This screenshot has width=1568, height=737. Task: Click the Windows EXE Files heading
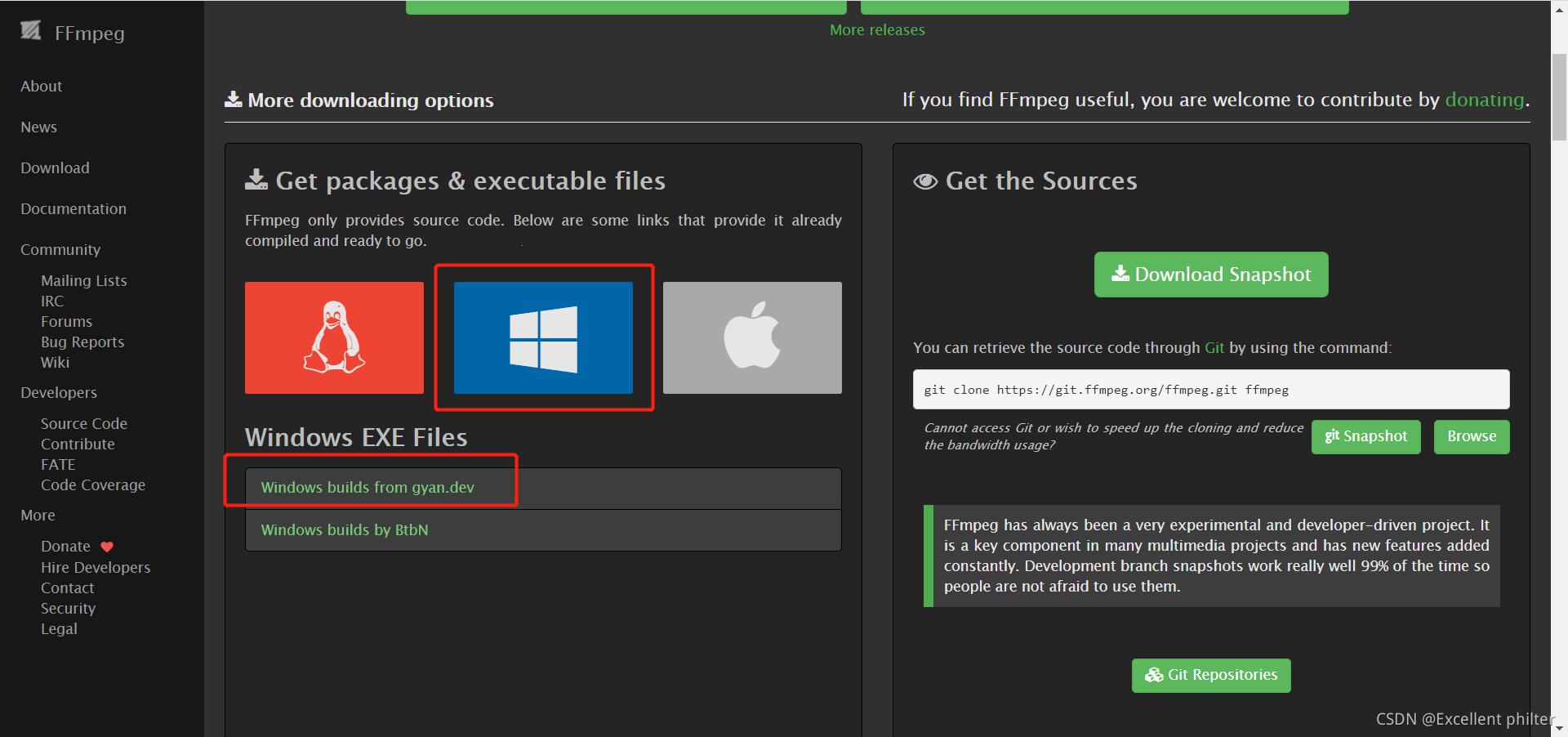[356, 437]
